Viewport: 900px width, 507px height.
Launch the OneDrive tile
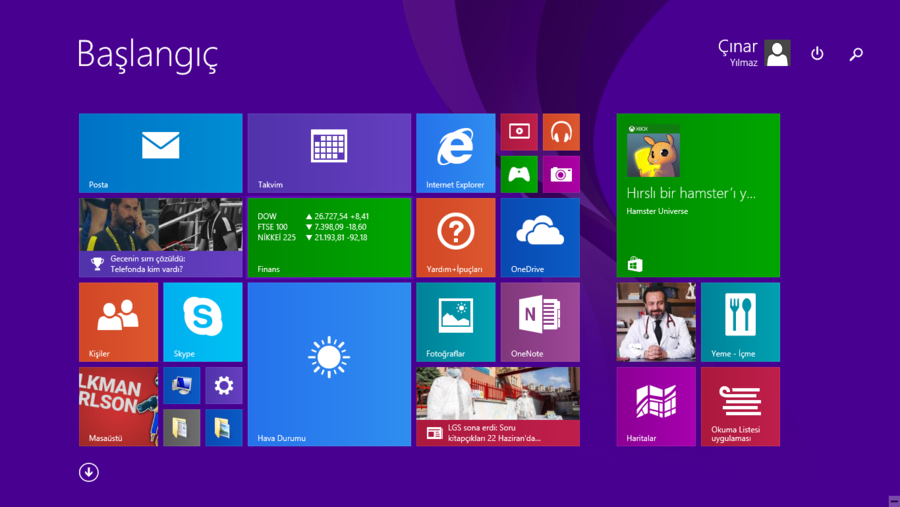pyautogui.click(x=540, y=237)
